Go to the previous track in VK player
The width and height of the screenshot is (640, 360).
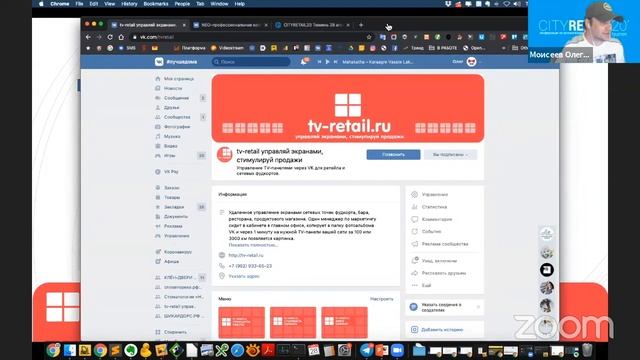tap(319, 62)
